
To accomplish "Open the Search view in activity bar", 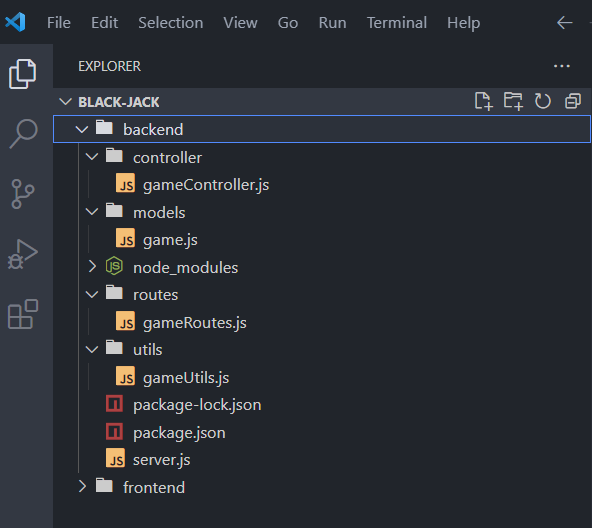I will coord(23,133).
